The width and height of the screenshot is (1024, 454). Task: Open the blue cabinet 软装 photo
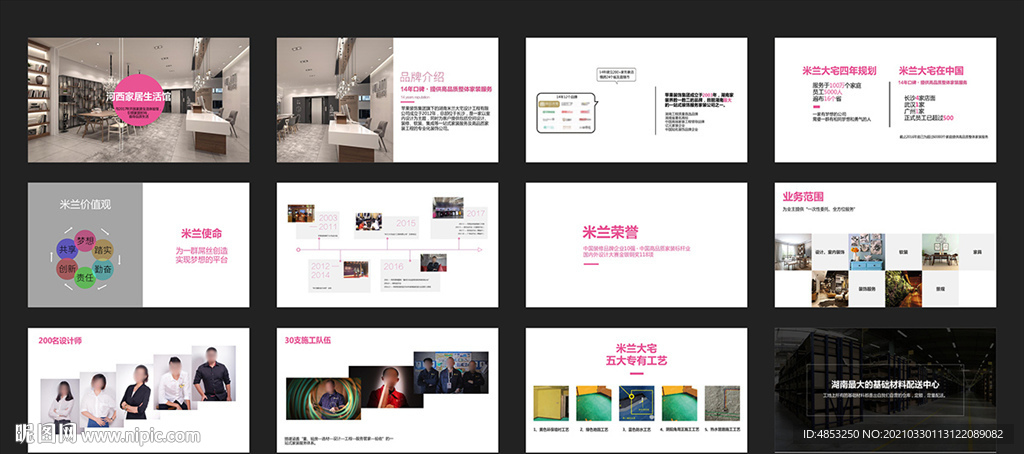tap(867, 252)
